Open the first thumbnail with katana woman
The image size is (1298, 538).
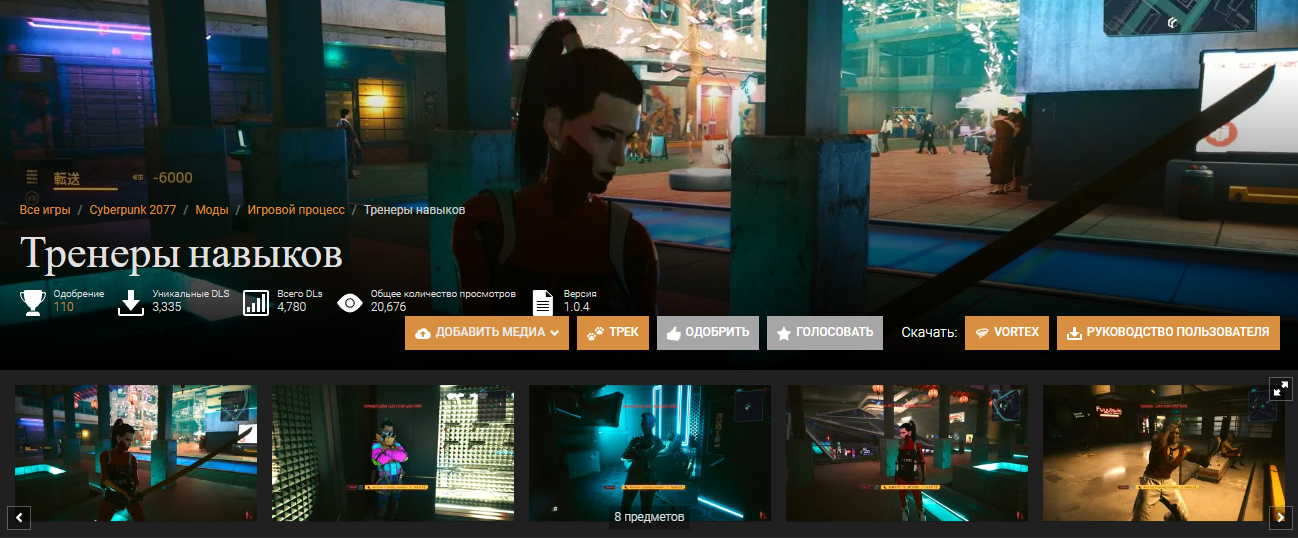point(136,453)
